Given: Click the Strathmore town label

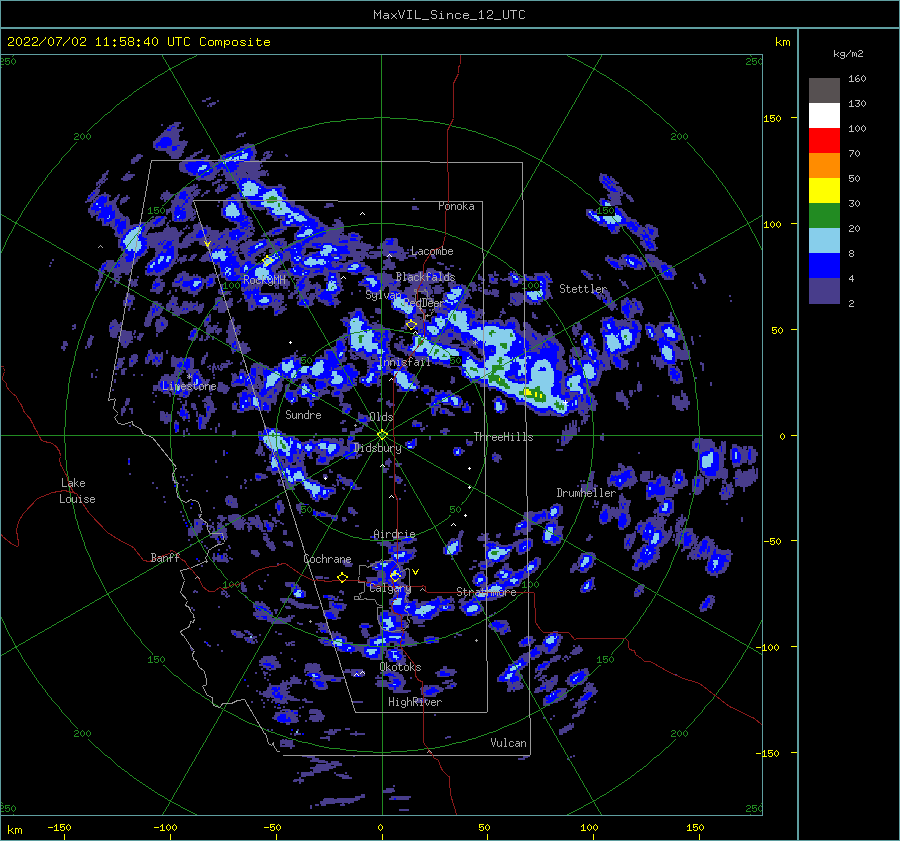Looking at the screenshot, I should click(x=486, y=591).
